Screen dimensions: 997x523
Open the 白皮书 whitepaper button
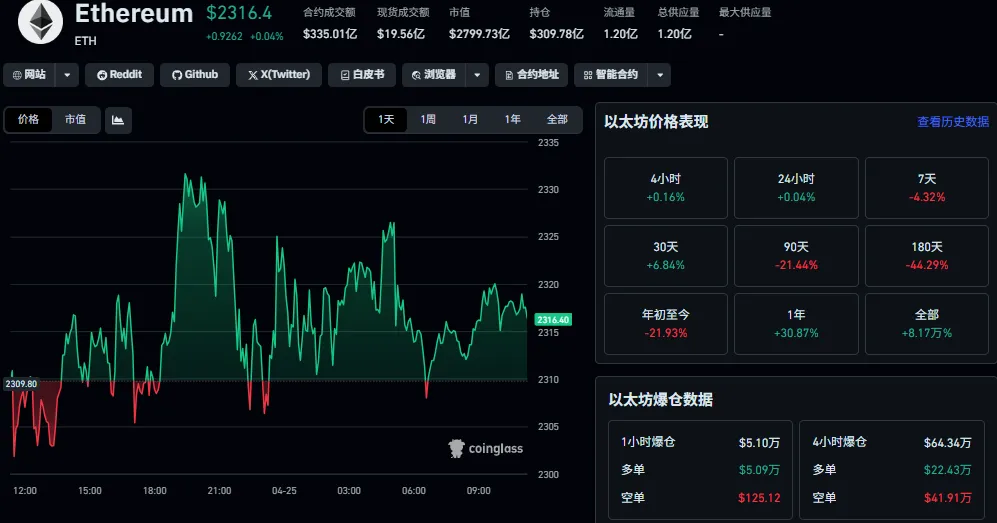click(x=362, y=75)
